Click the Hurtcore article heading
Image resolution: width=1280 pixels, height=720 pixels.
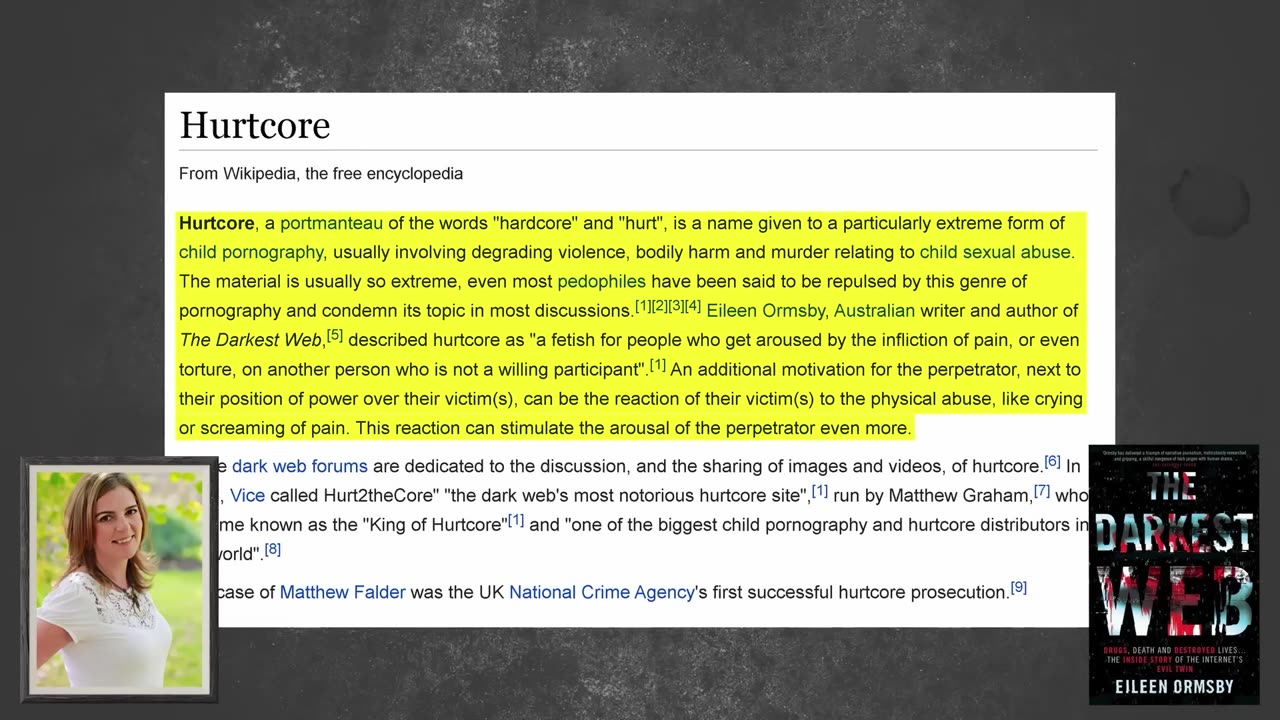click(255, 126)
